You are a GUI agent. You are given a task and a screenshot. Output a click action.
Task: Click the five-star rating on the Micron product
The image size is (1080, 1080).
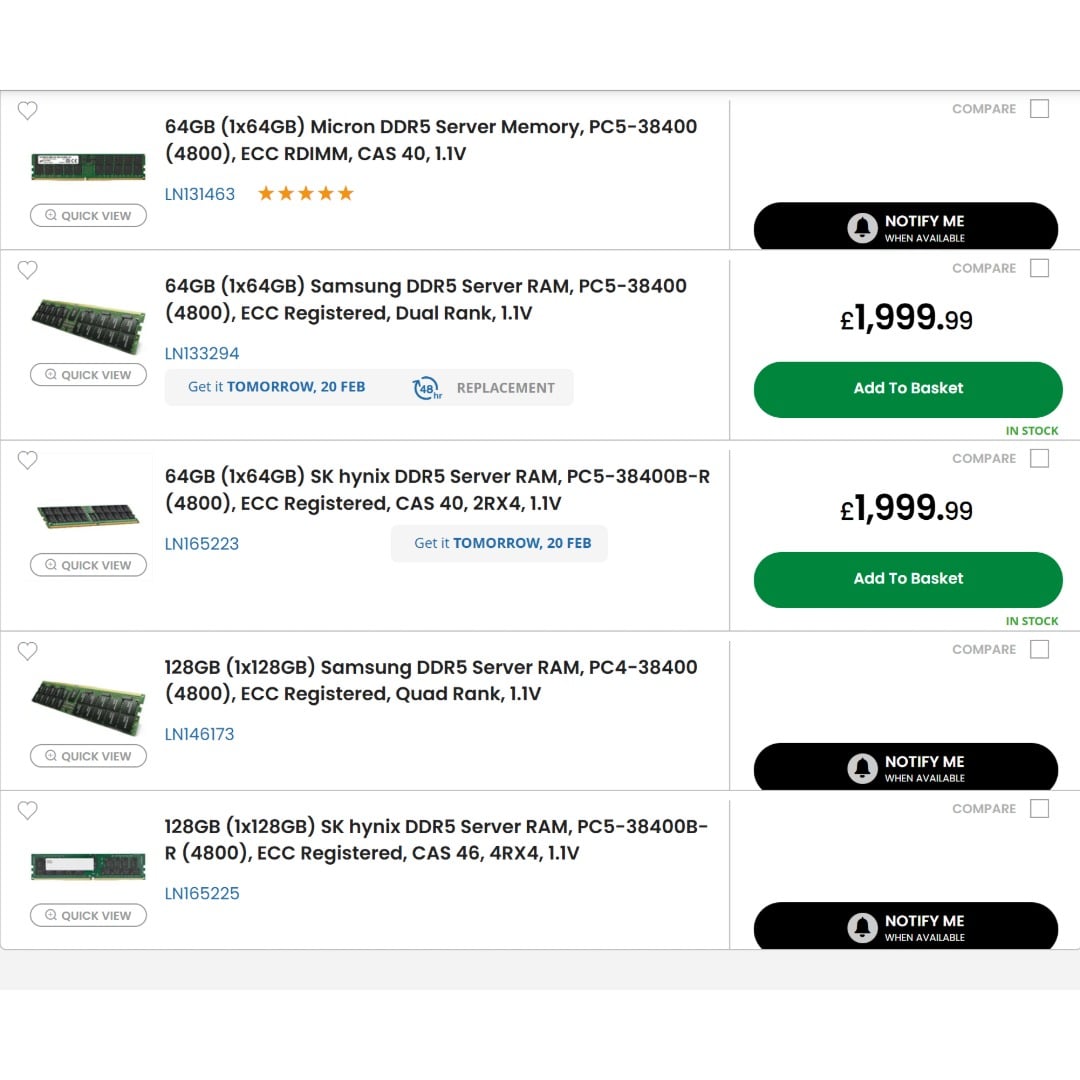pos(305,192)
